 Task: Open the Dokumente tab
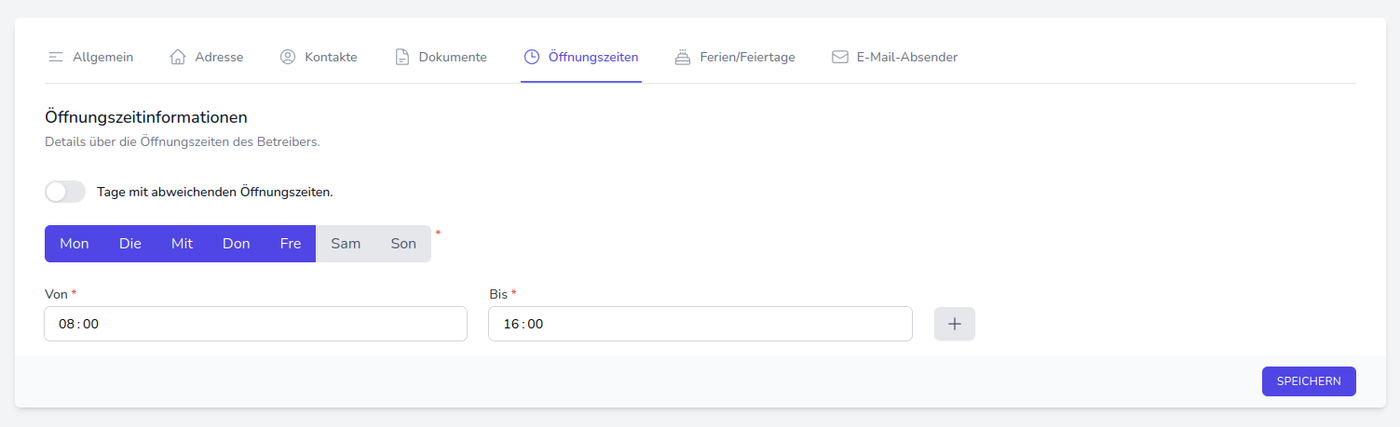pos(452,57)
